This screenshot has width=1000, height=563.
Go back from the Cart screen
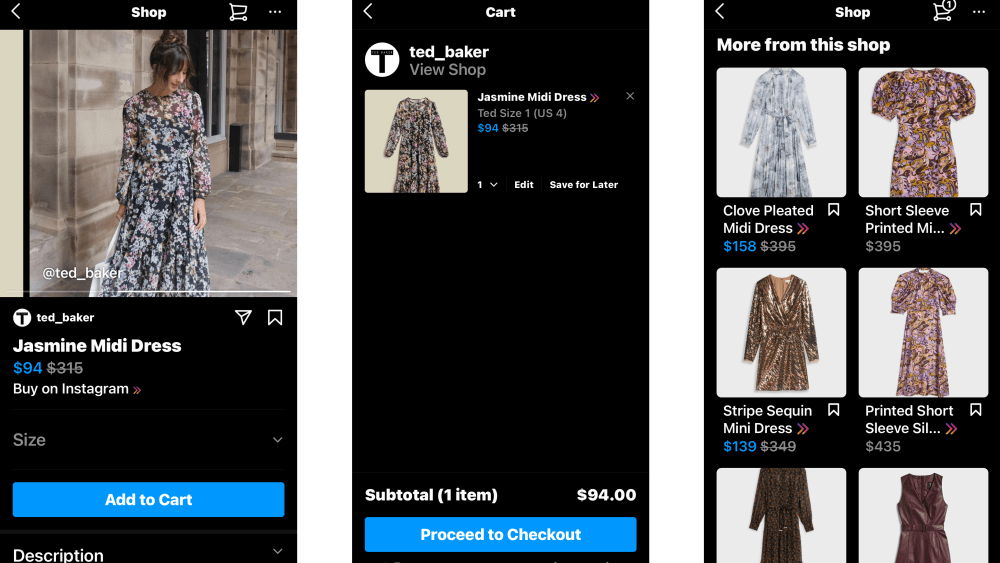368,11
